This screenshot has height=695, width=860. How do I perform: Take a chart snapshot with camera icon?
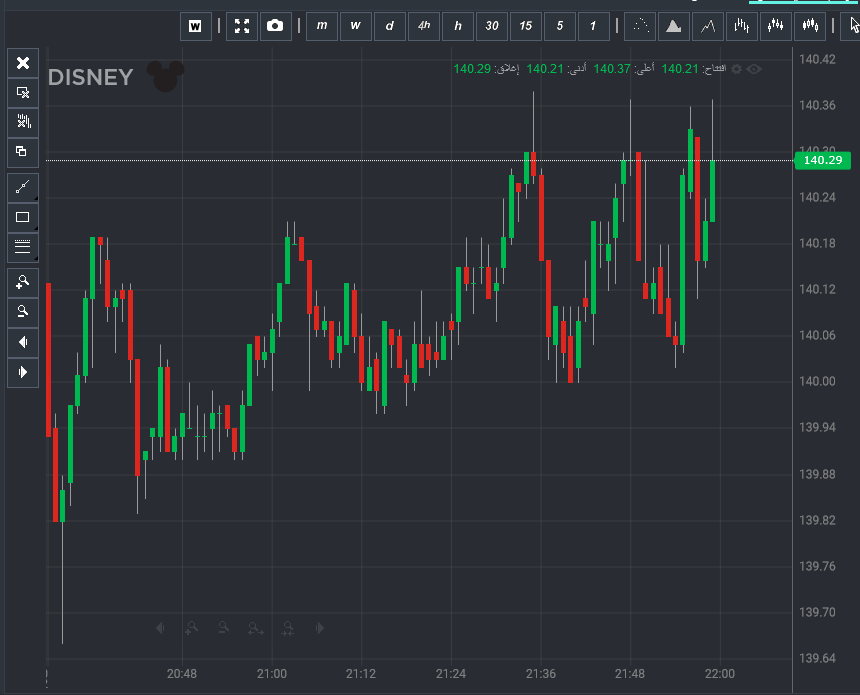[x=275, y=26]
